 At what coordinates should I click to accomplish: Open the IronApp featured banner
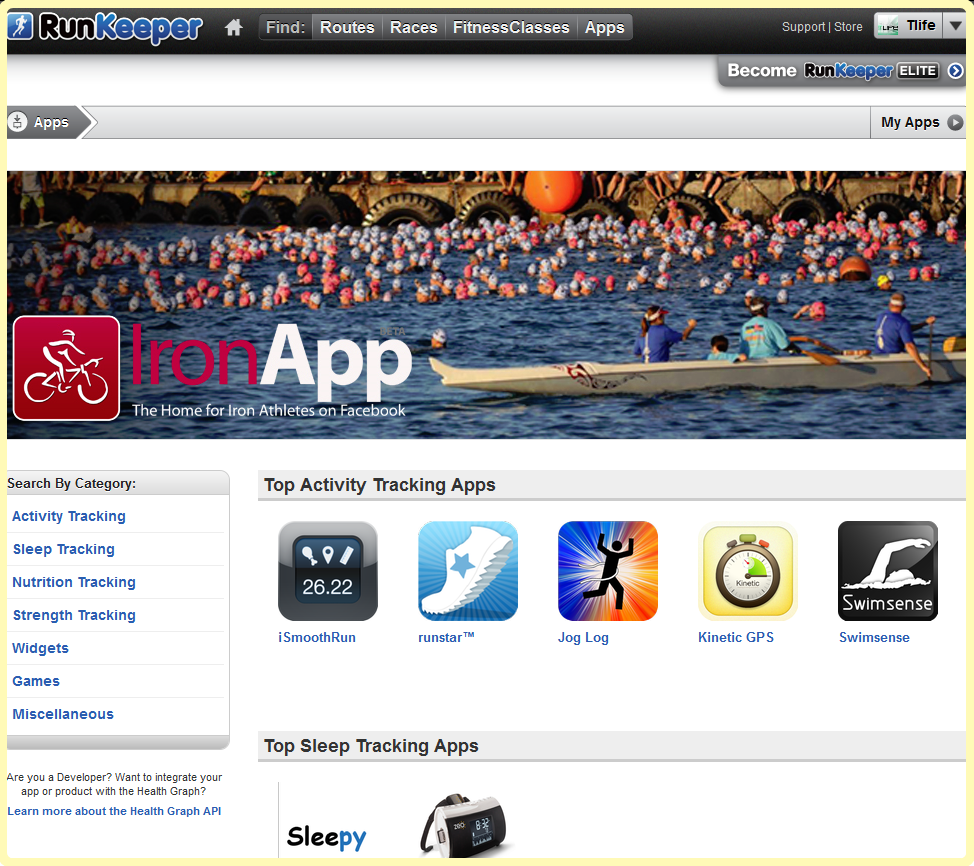point(486,305)
